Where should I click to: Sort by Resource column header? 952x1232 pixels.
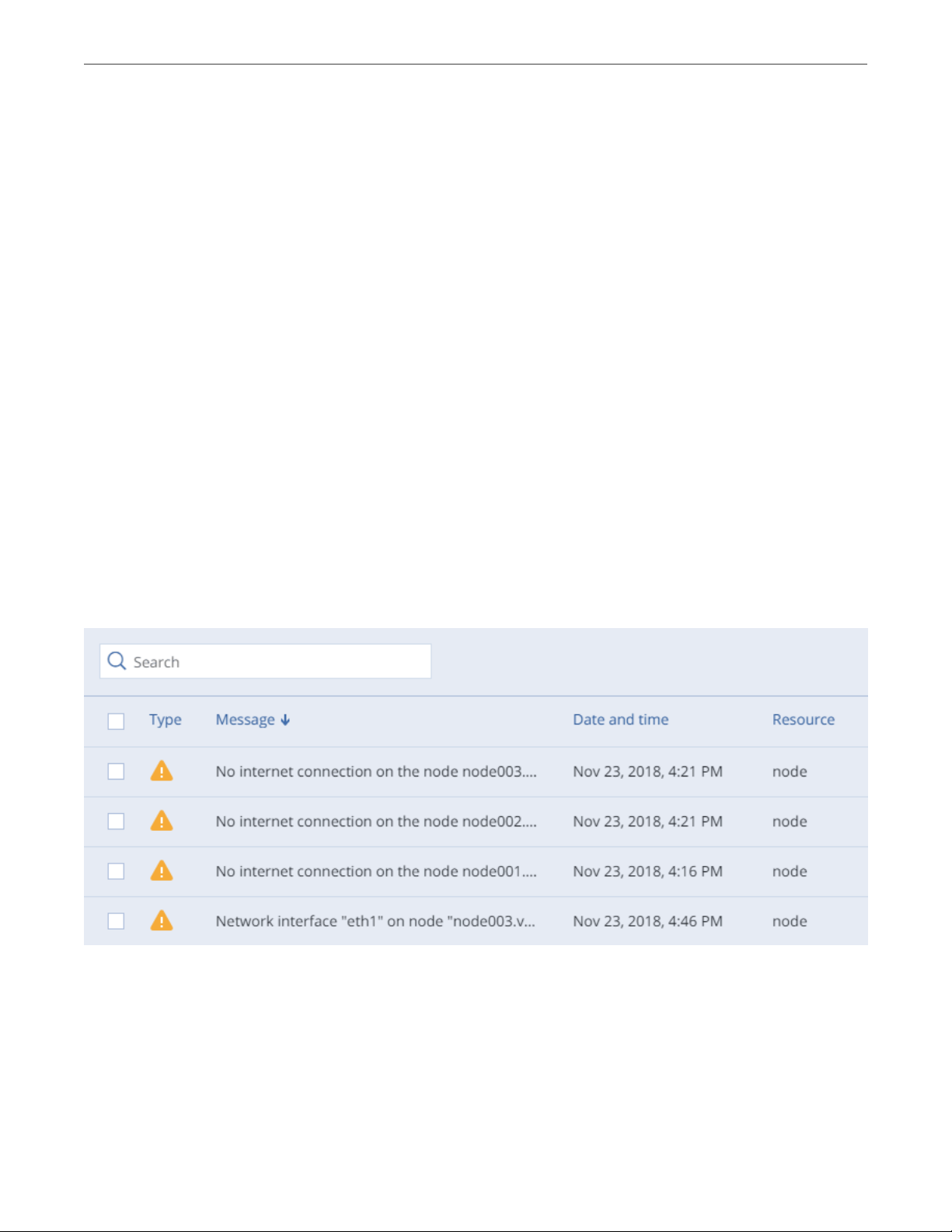pyautogui.click(x=804, y=720)
